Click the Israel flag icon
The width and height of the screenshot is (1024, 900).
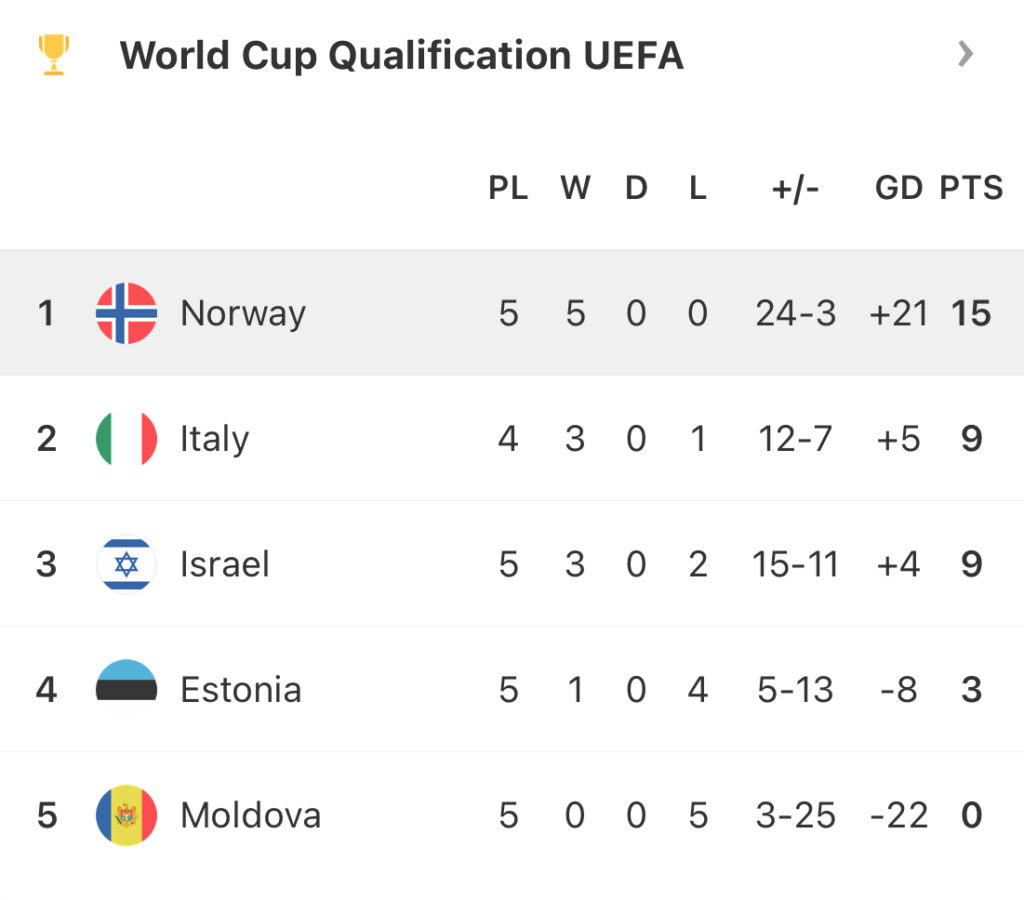pyautogui.click(x=126, y=564)
